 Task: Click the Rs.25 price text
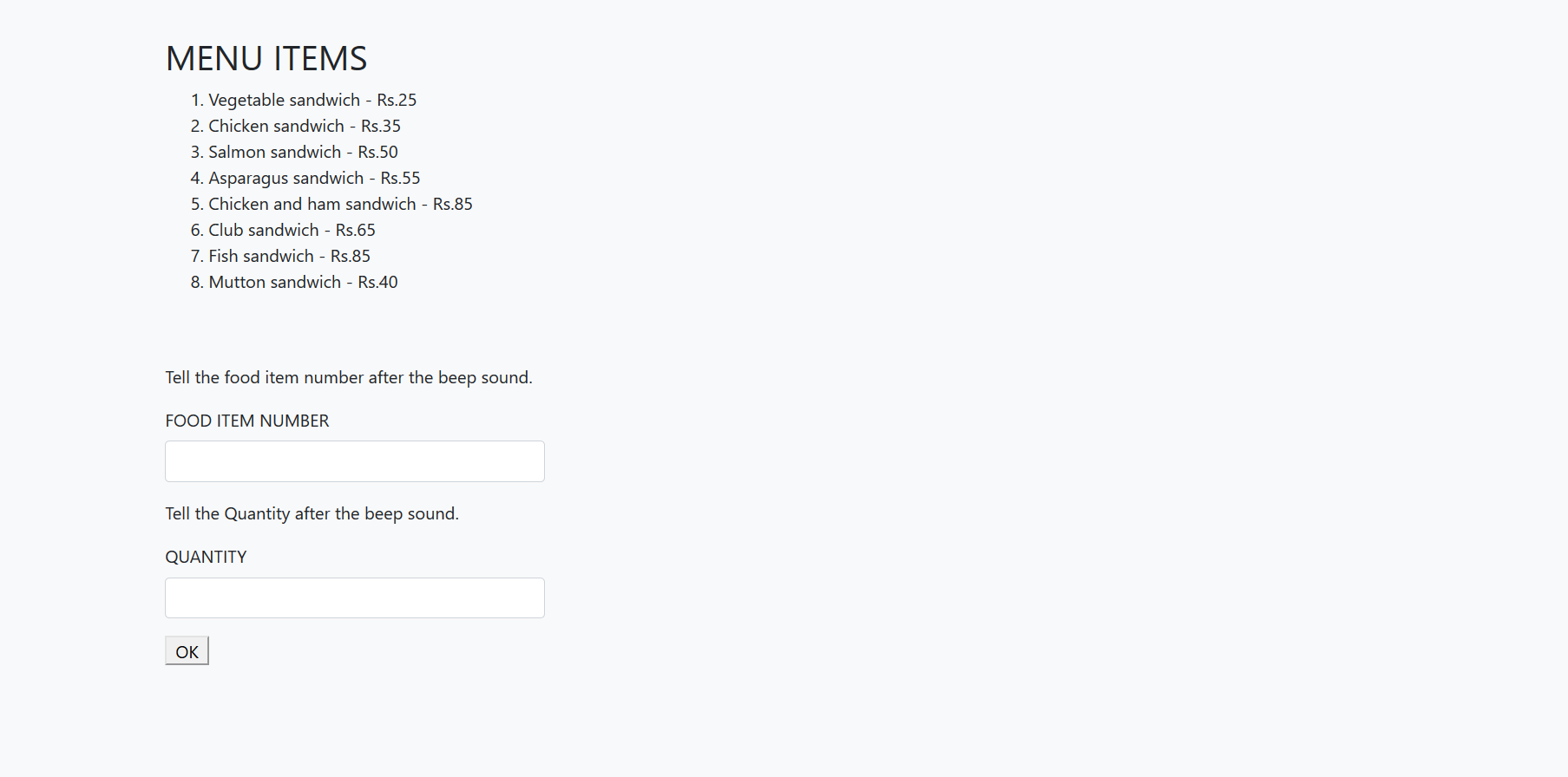click(x=397, y=101)
